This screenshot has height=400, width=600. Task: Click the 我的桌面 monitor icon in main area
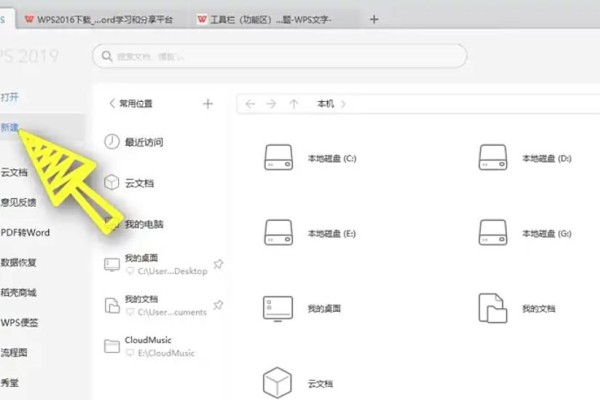(x=278, y=309)
